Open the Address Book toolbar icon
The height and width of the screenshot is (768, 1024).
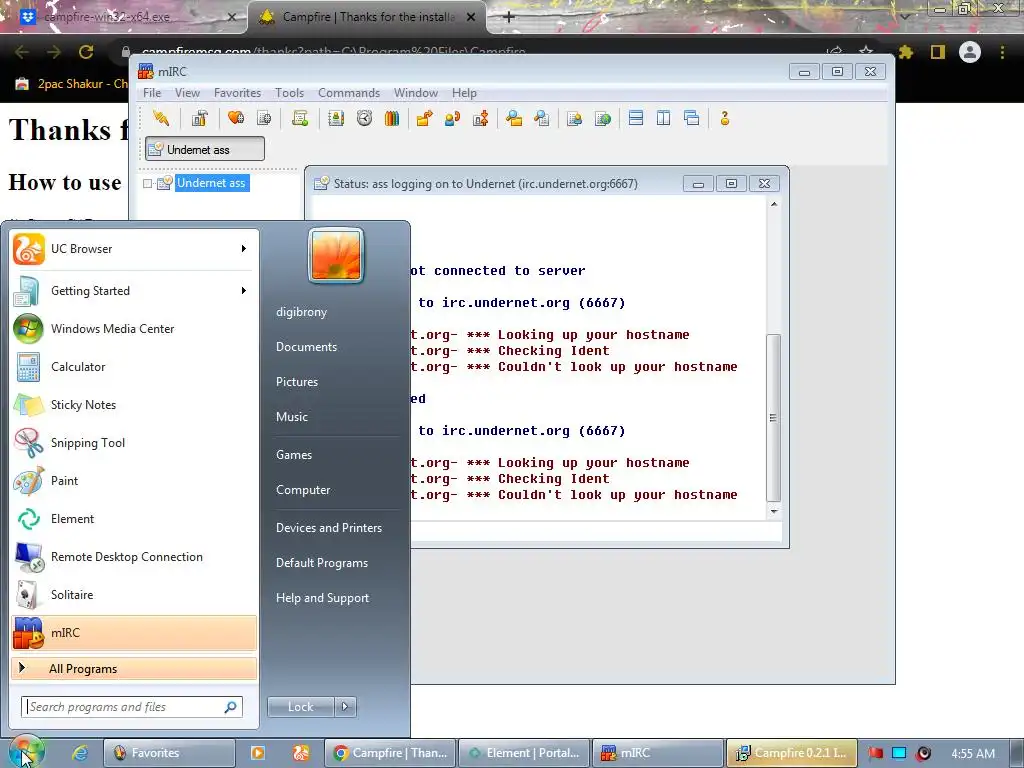pos(336,118)
